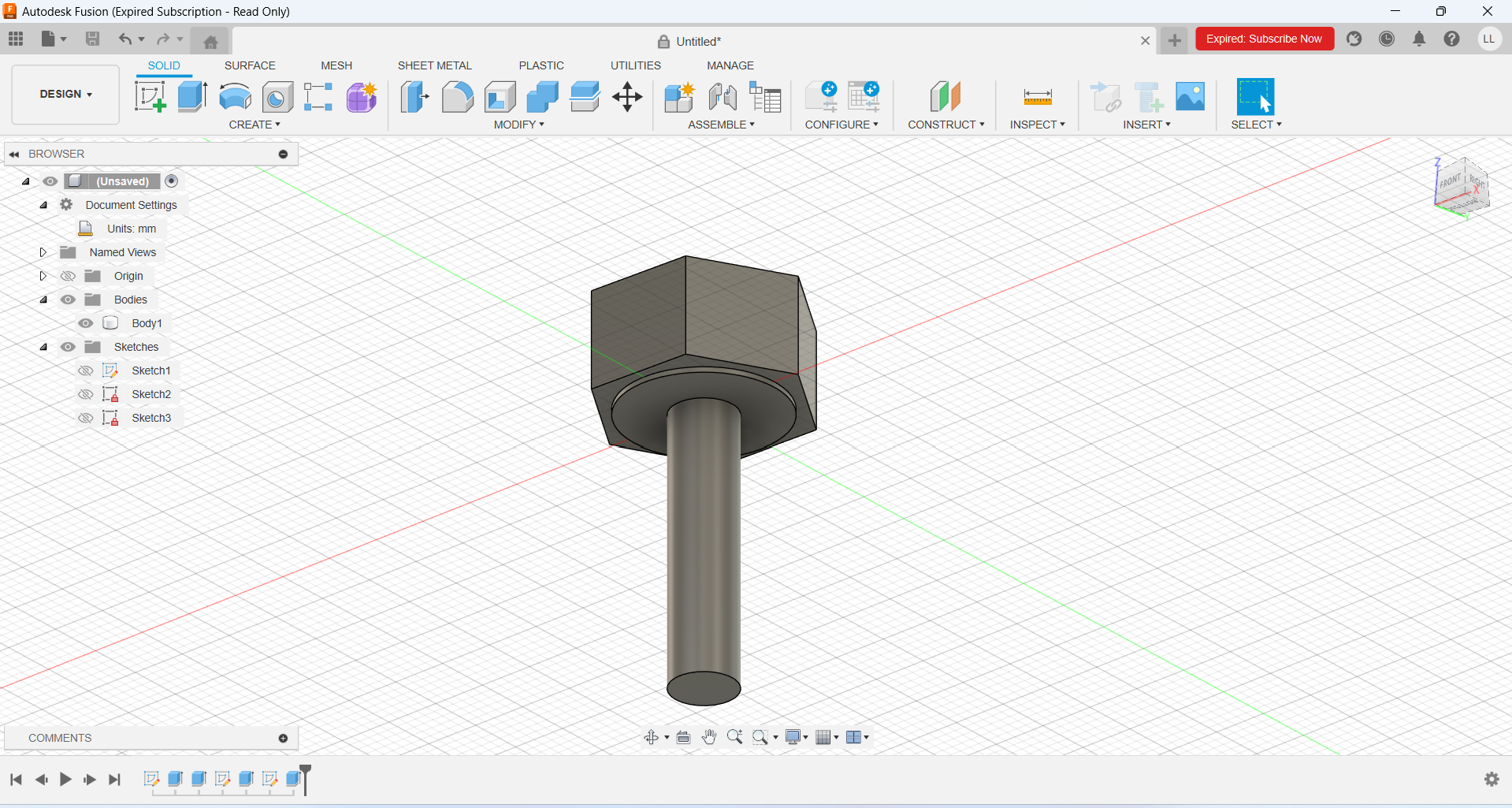Click the Look At tool
This screenshot has height=808, width=1512.
(684, 737)
